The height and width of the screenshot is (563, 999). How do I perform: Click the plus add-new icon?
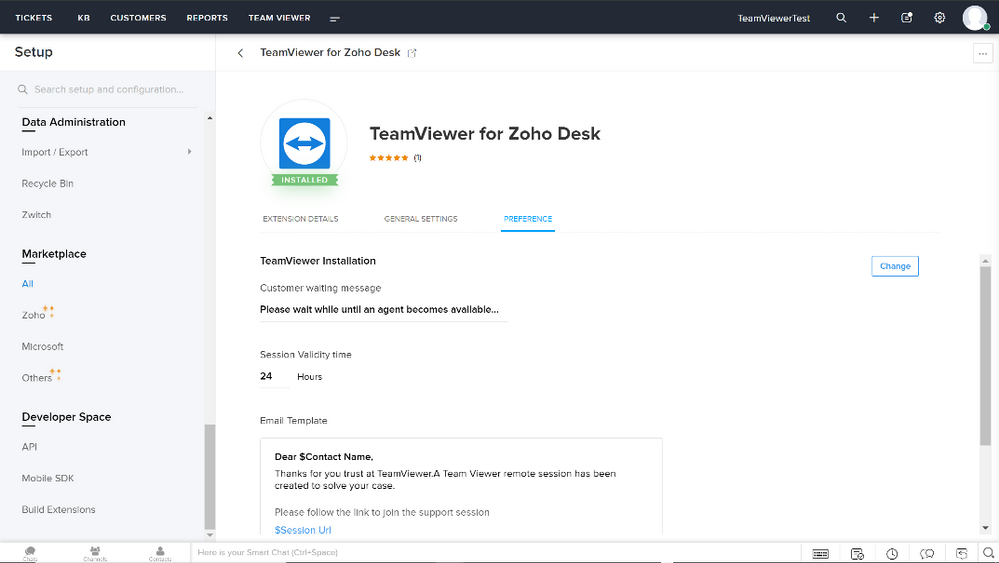874,18
